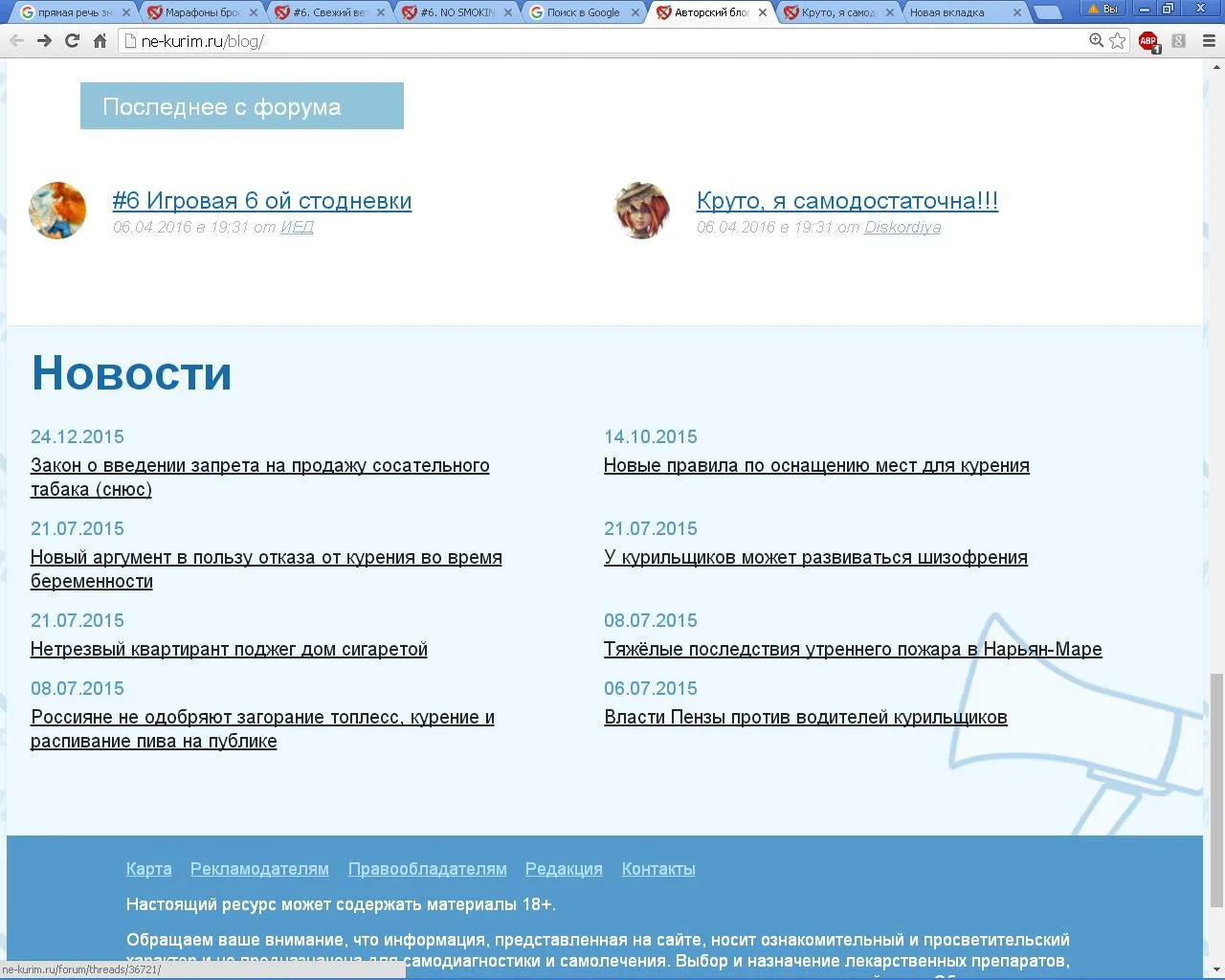This screenshot has width=1225, height=980.
Task: Close the 'Марафоны' tab
Action: [254, 12]
